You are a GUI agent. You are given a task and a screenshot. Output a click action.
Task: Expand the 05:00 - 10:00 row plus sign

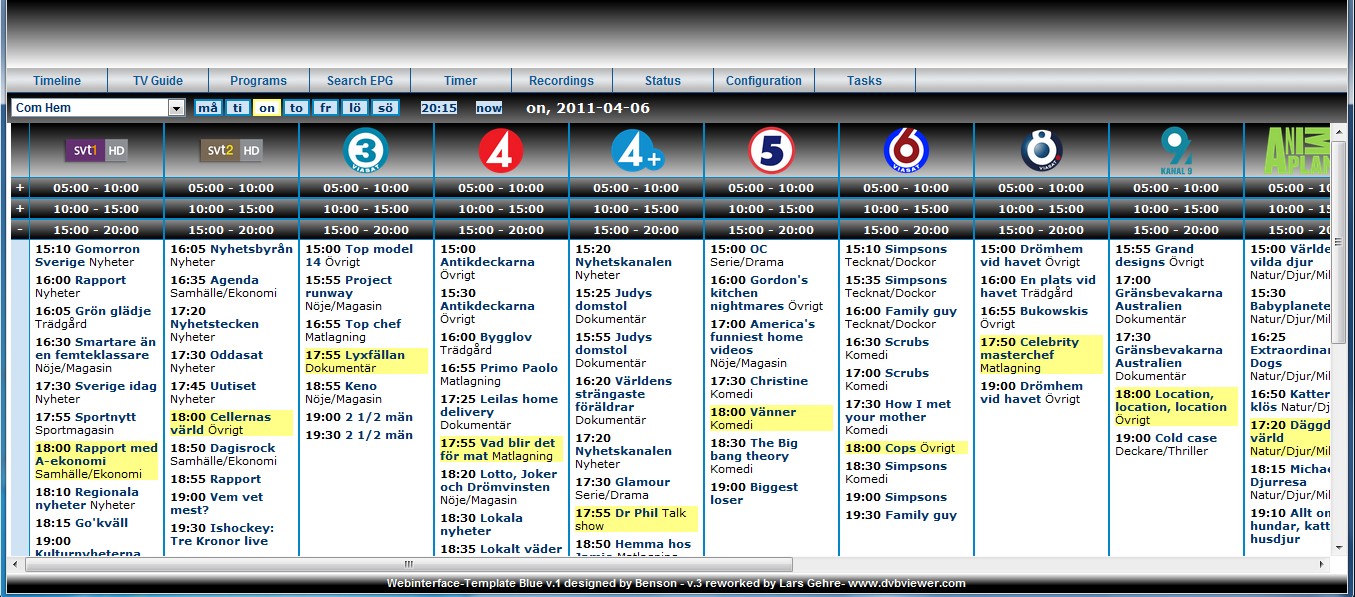coord(19,188)
